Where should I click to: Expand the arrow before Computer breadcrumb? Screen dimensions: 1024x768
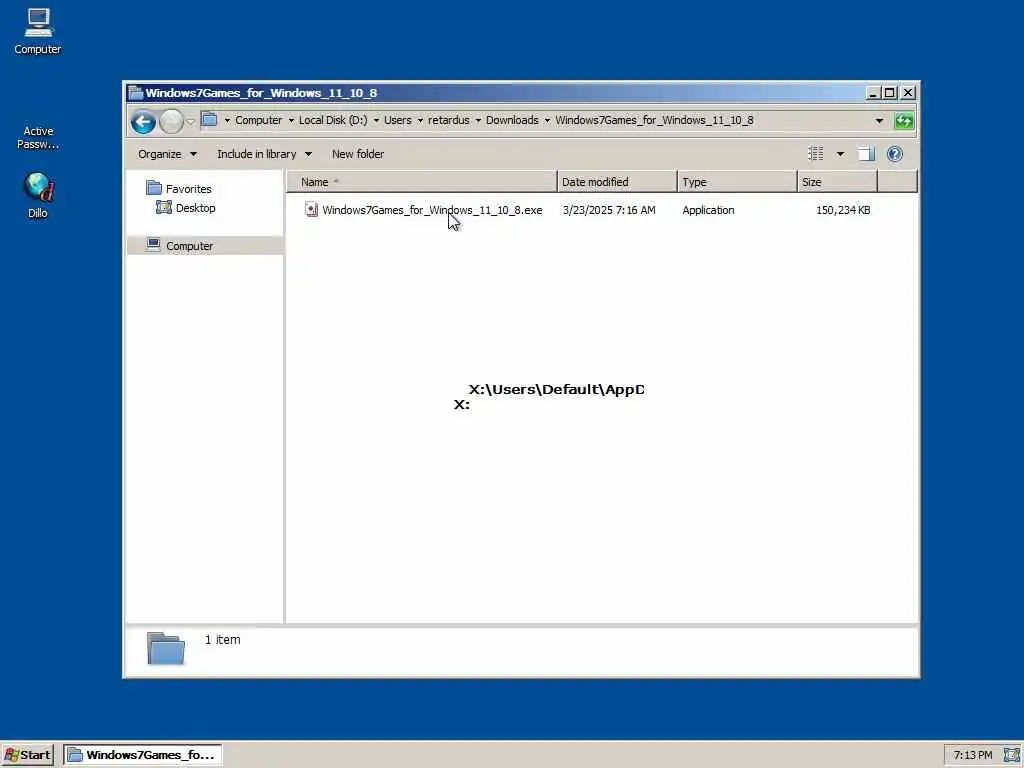227,120
